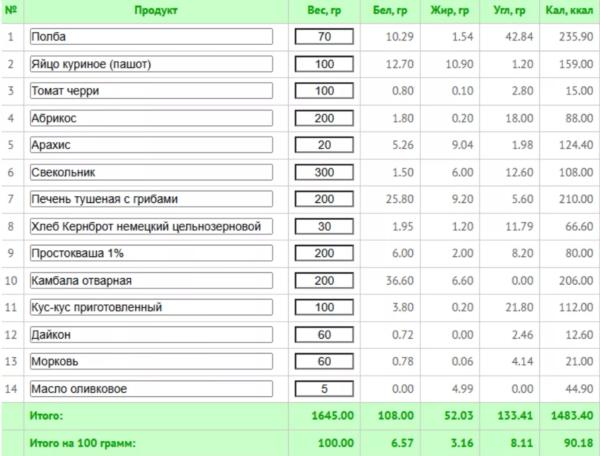Click the Камбала отварная product field
Image resolution: width=600 pixels, height=456 pixels.
[x=151, y=281]
